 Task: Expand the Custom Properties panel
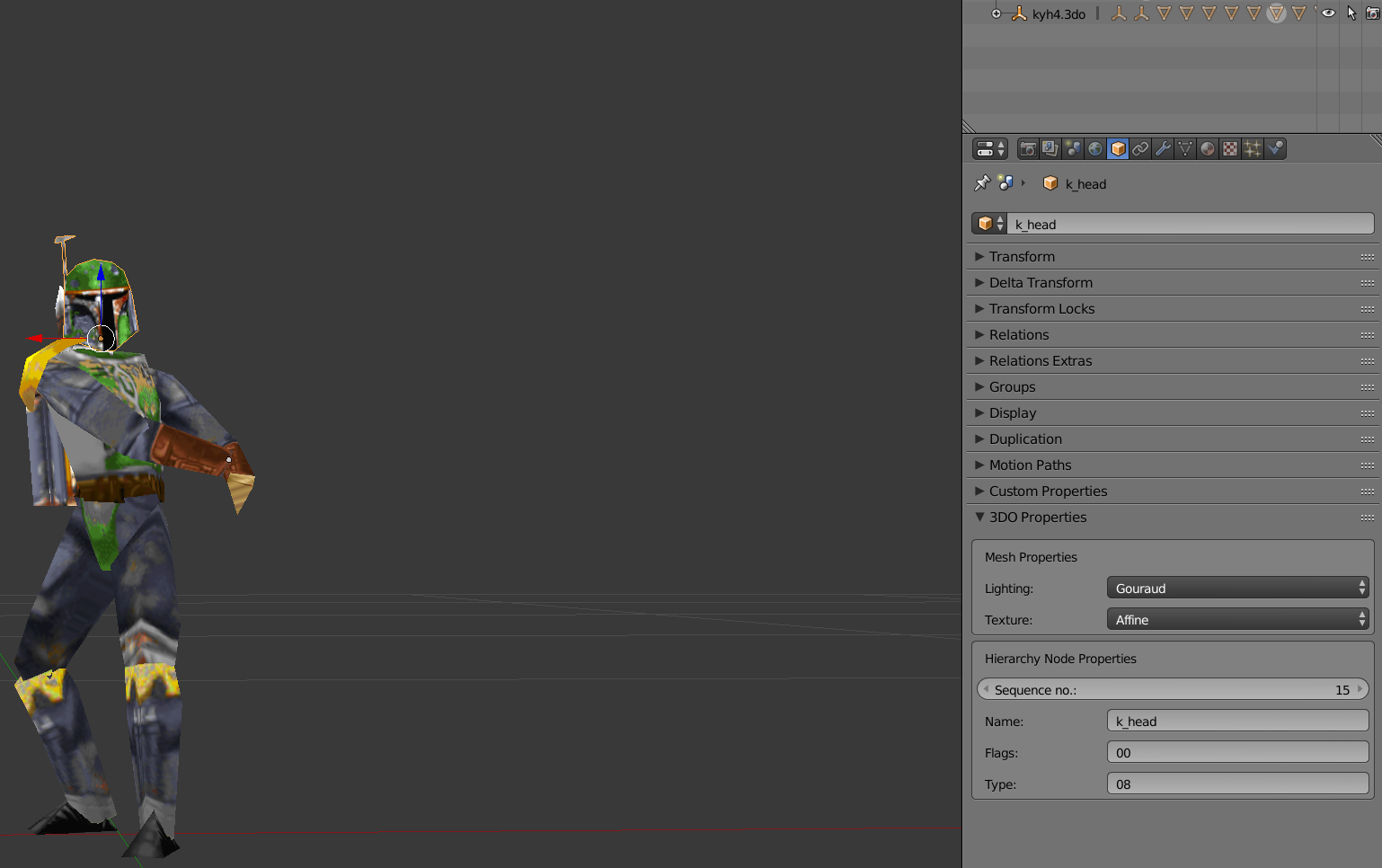tap(1172, 492)
